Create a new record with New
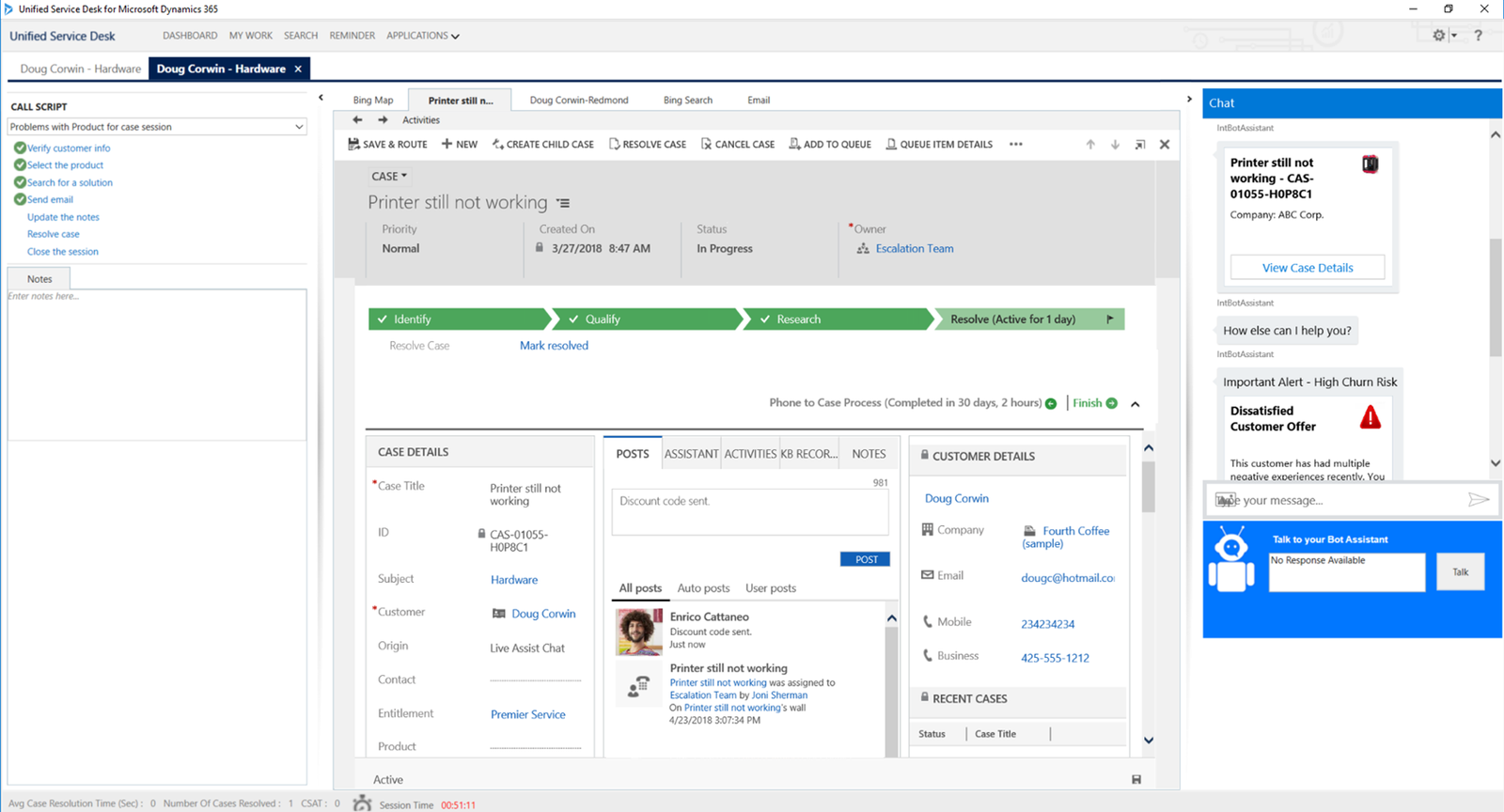The height and width of the screenshot is (812, 1504). click(x=460, y=145)
